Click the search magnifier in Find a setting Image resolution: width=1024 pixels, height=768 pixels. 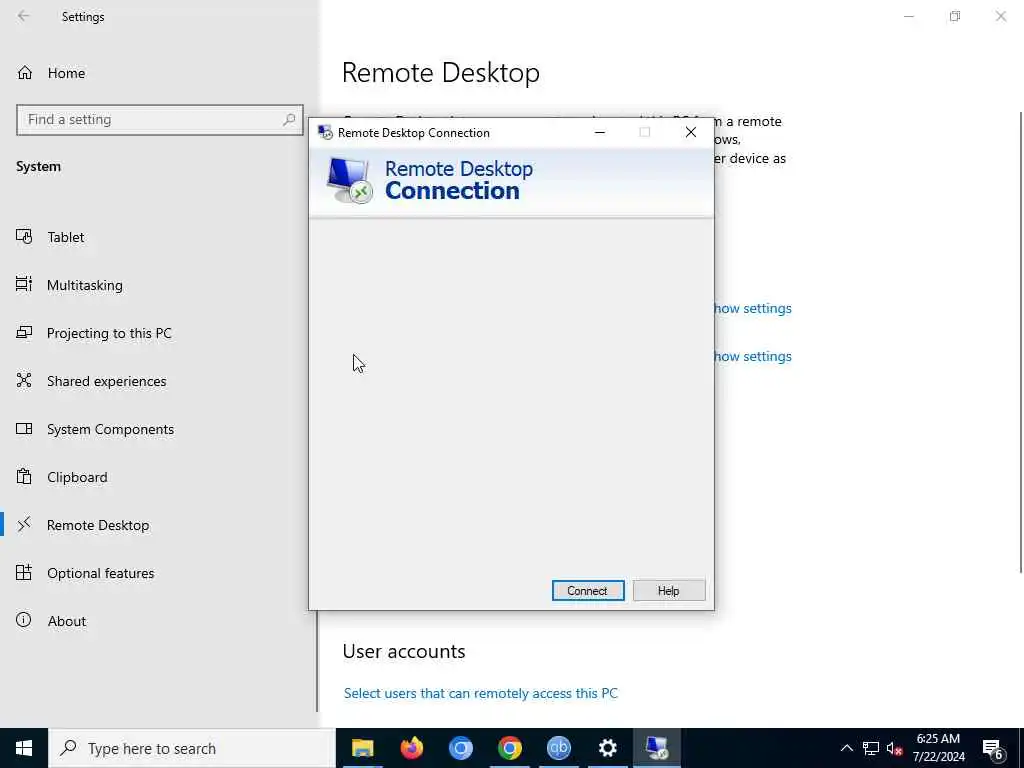[x=289, y=120]
